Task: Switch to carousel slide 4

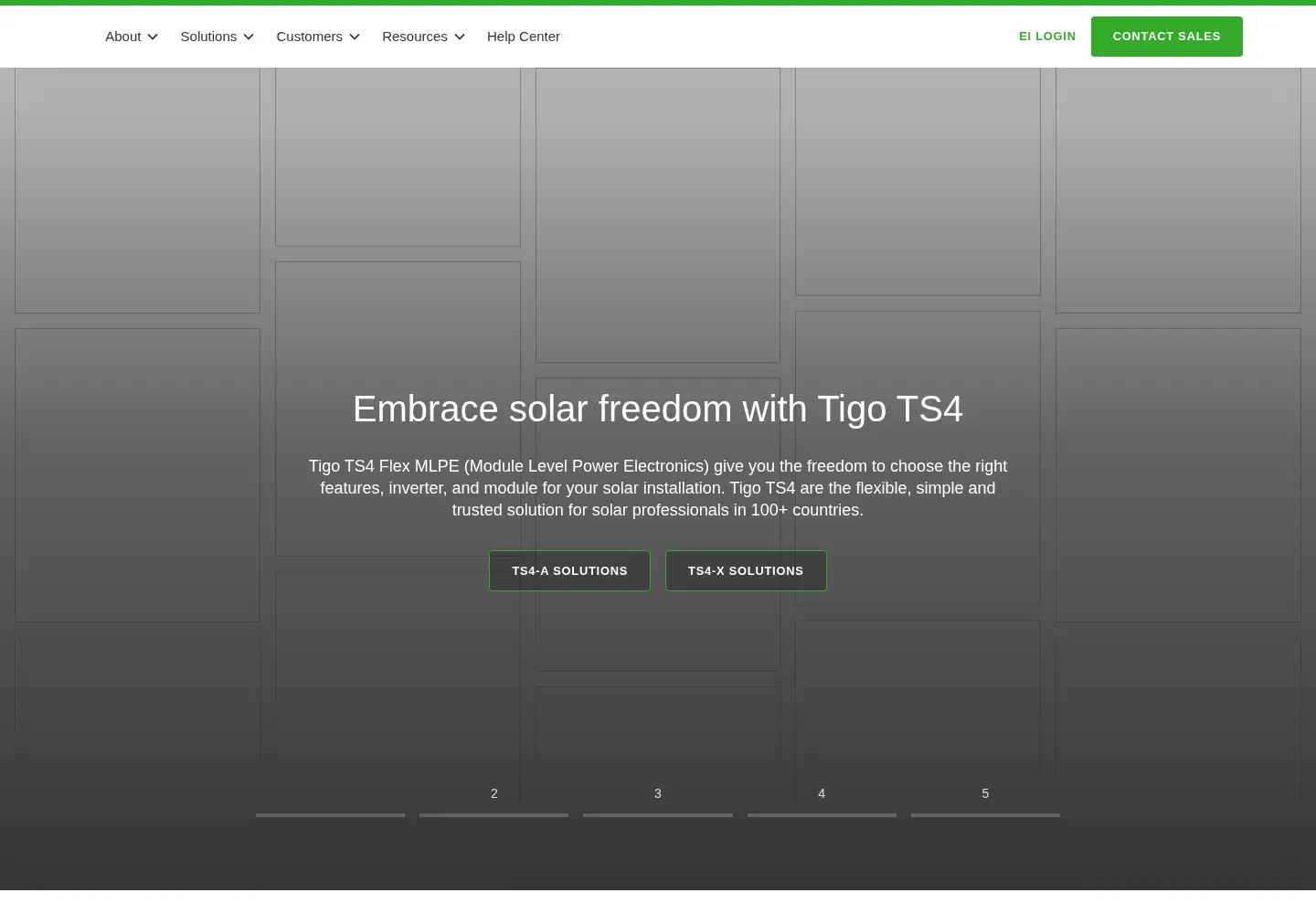Action: (x=822, y=800)
